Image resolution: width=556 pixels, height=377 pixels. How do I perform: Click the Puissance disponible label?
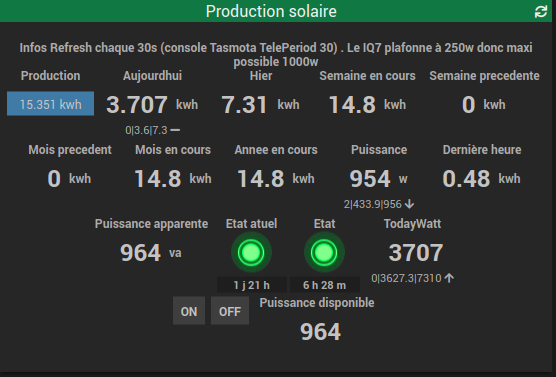pos(317,303)
